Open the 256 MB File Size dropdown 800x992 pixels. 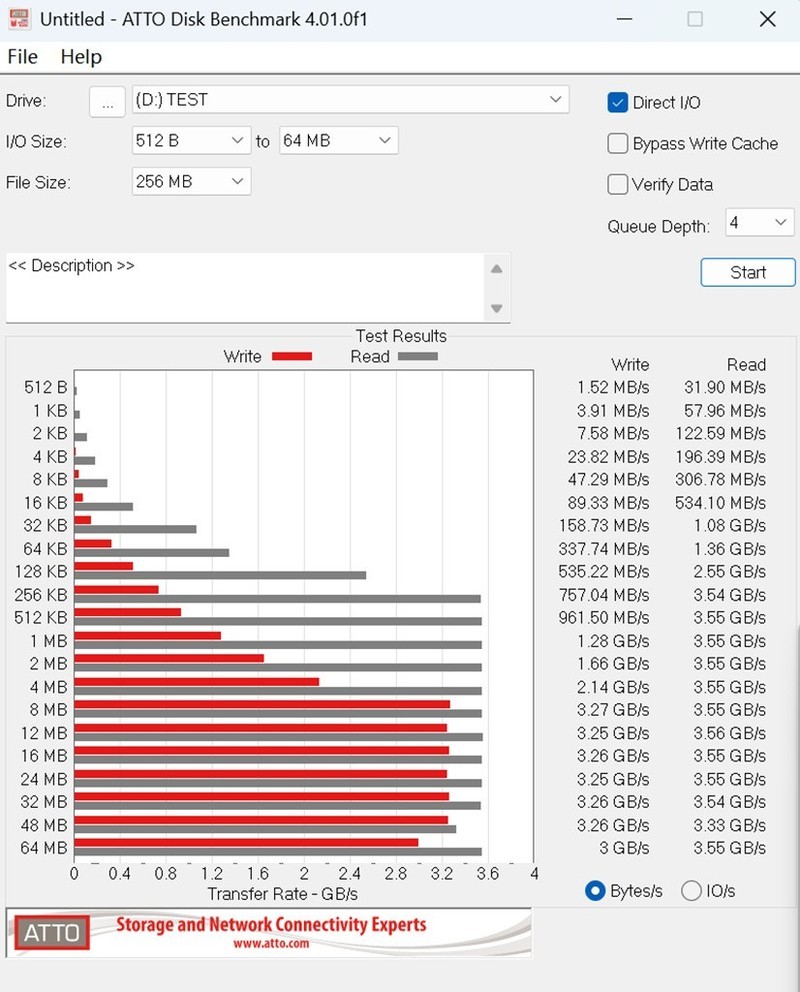click(239, 181)
